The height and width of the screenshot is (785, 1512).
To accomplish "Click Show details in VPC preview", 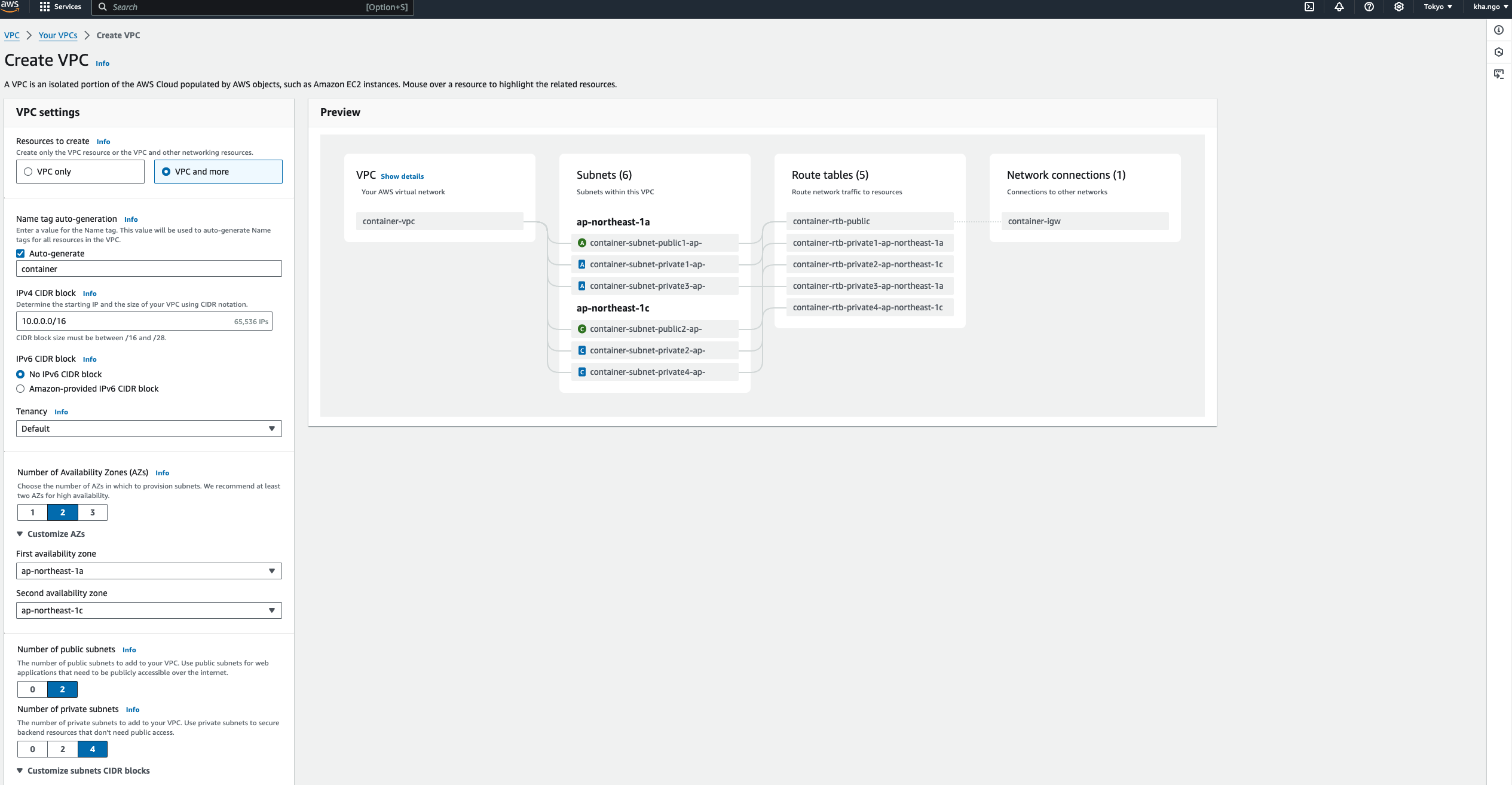I will click(402, 176).
